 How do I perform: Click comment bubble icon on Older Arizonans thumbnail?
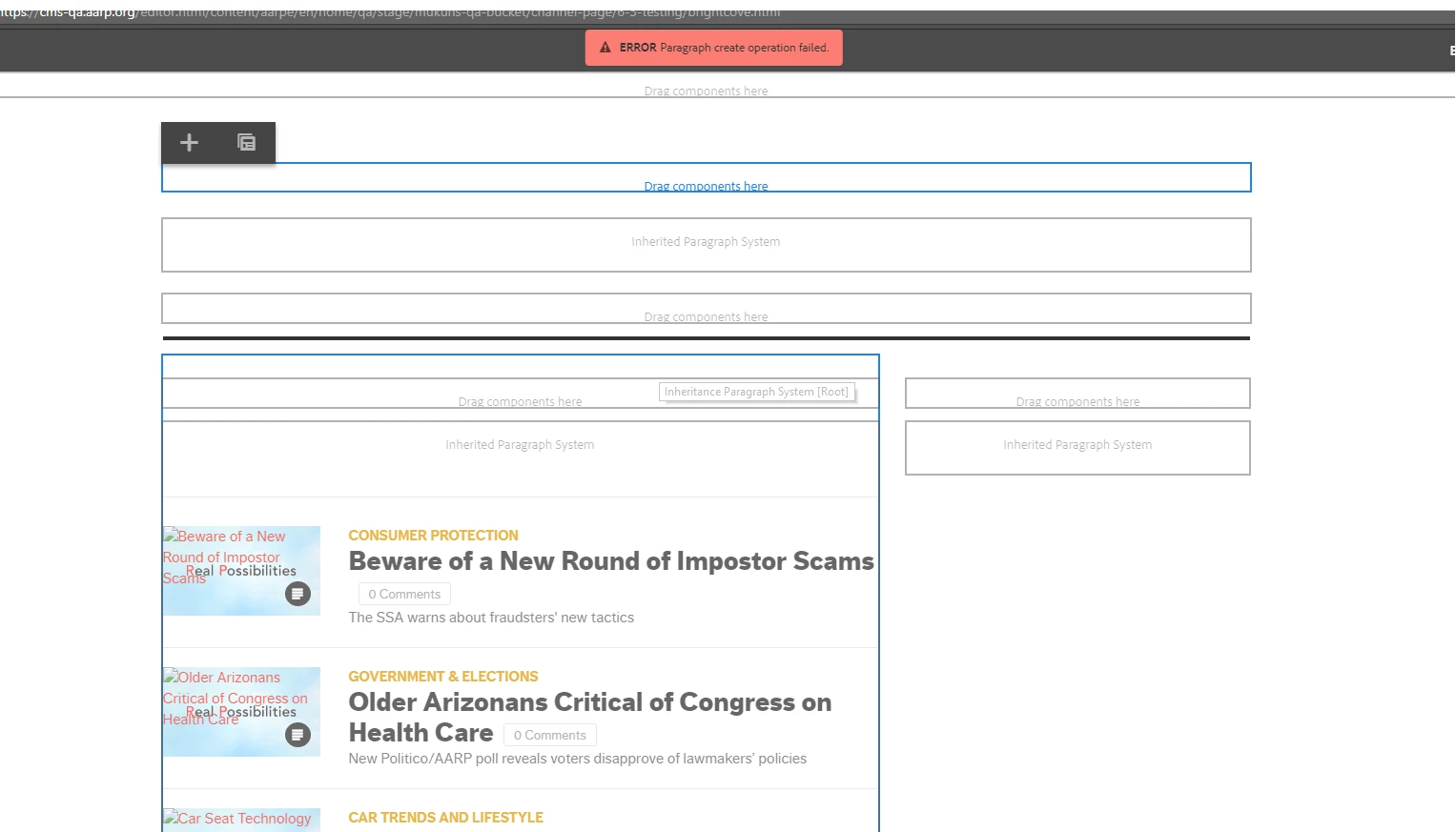pos(297,735)
